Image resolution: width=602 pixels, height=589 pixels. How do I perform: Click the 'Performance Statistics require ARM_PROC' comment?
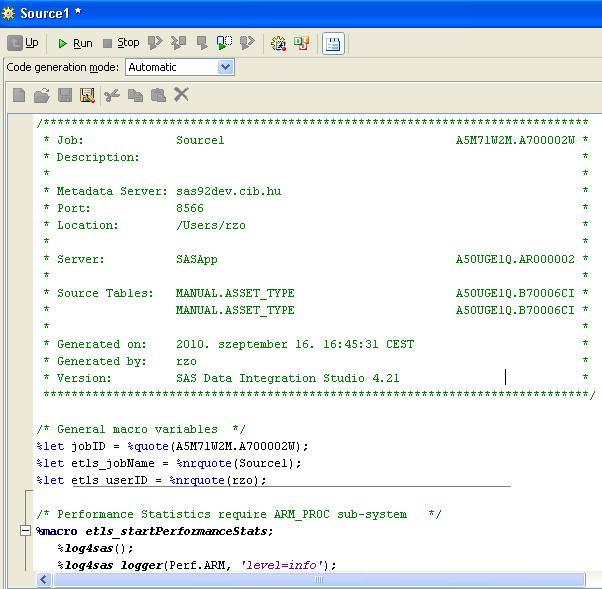pos(238,514)
